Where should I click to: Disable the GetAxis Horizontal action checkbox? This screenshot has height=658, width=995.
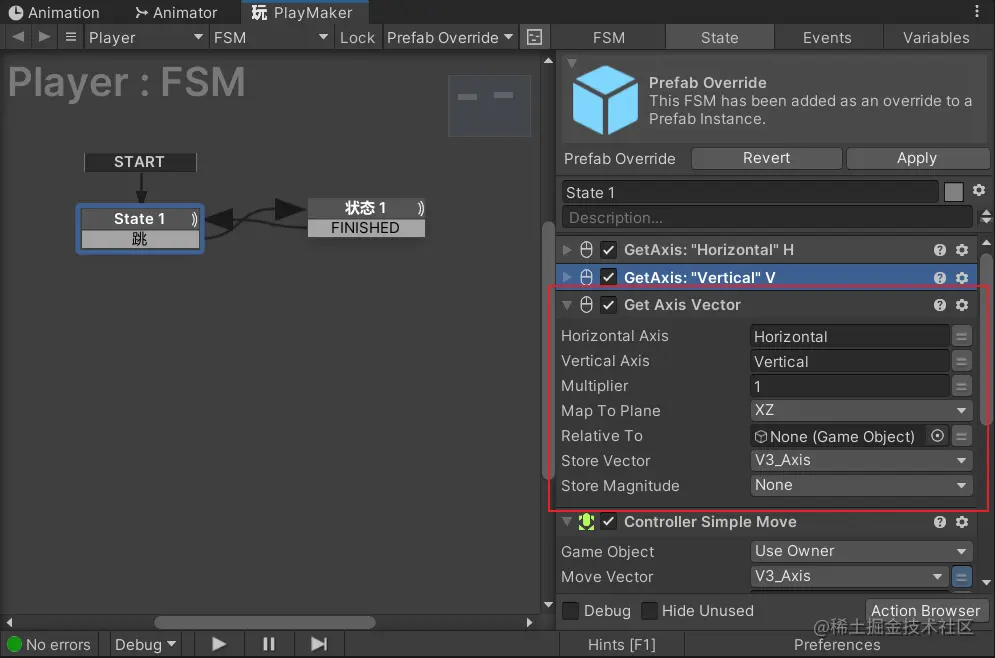[608, 250]
